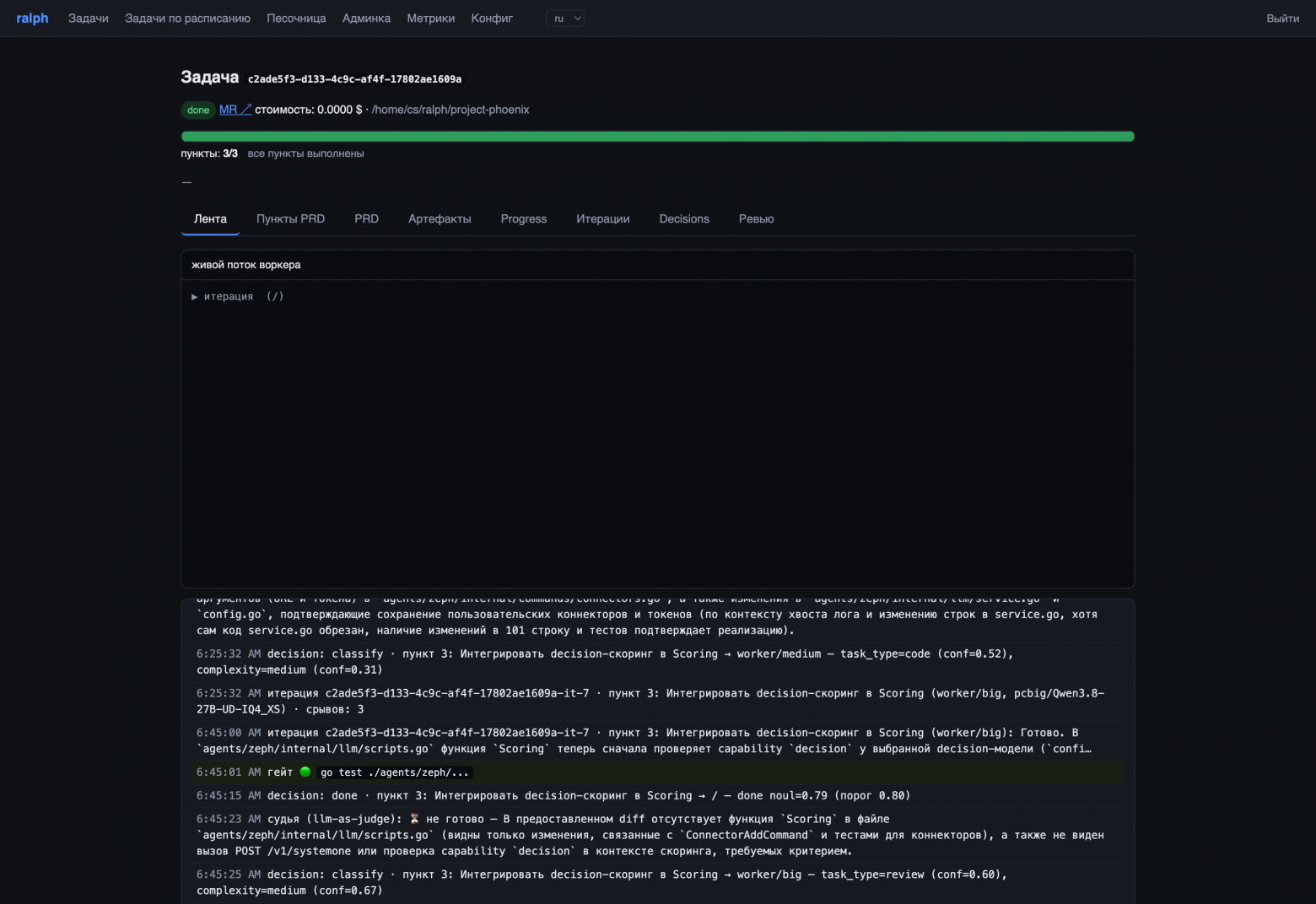Select the 6:25:32 AM итерация log entry
Image resolution: width=1316 pixels, height=904 pixels.
(x=660, y=701)
